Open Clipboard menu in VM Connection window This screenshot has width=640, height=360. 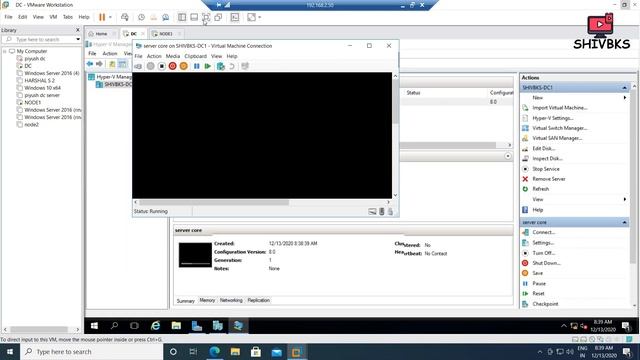196,56
